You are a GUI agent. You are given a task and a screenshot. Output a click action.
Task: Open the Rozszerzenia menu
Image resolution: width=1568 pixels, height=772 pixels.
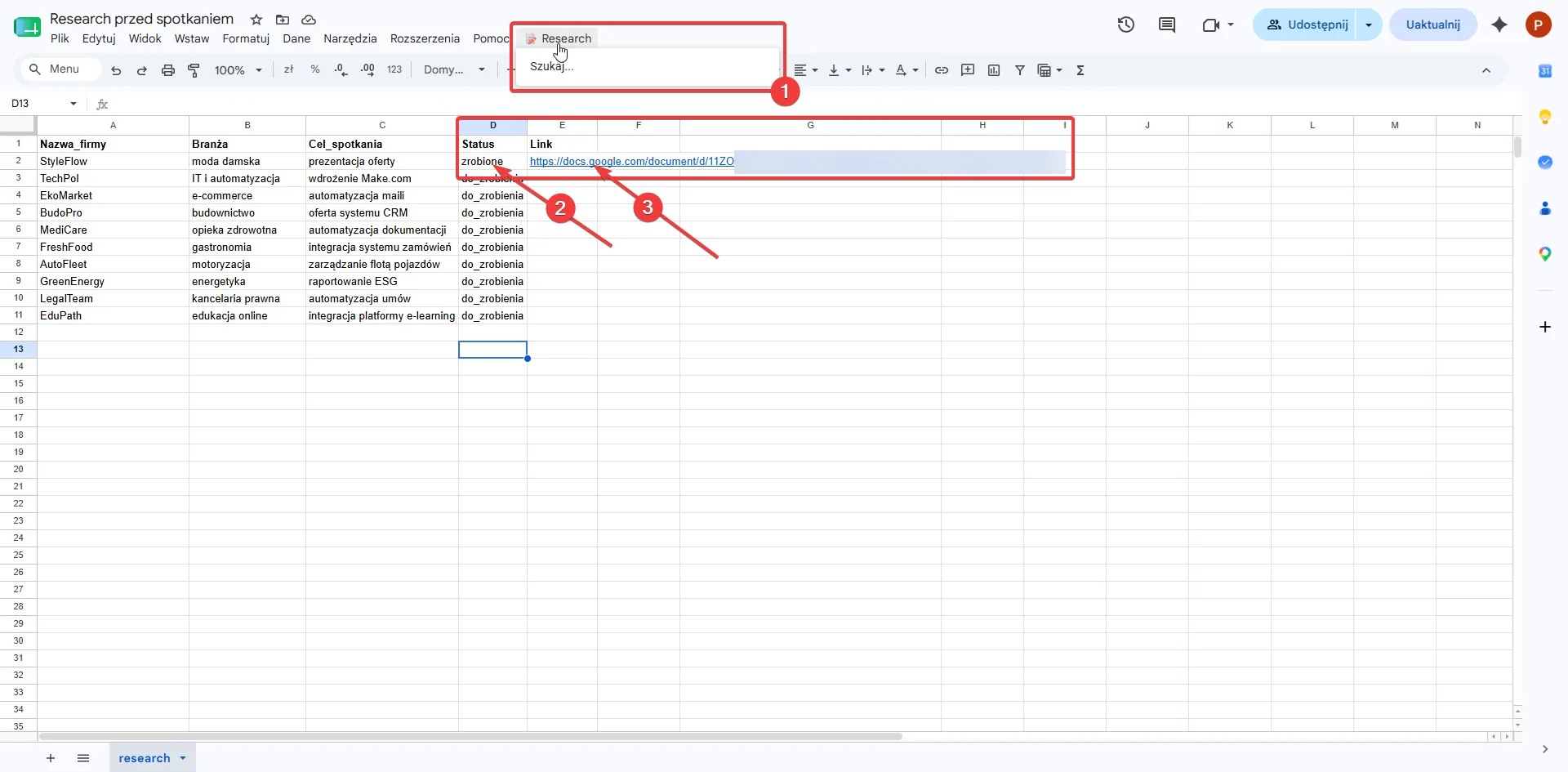pos(425,38)
